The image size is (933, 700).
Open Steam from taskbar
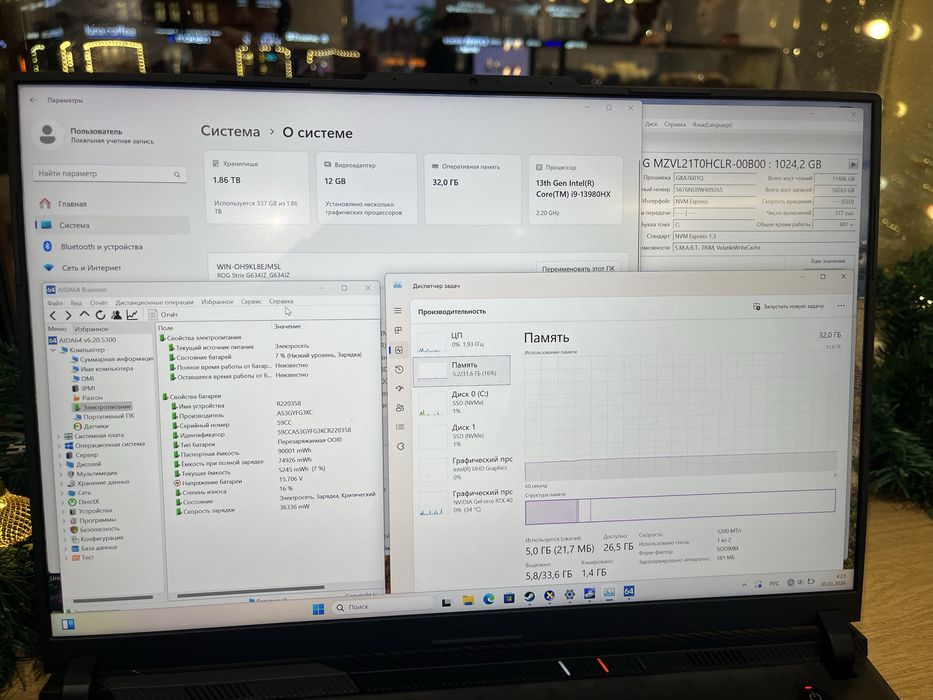(529, 596)
